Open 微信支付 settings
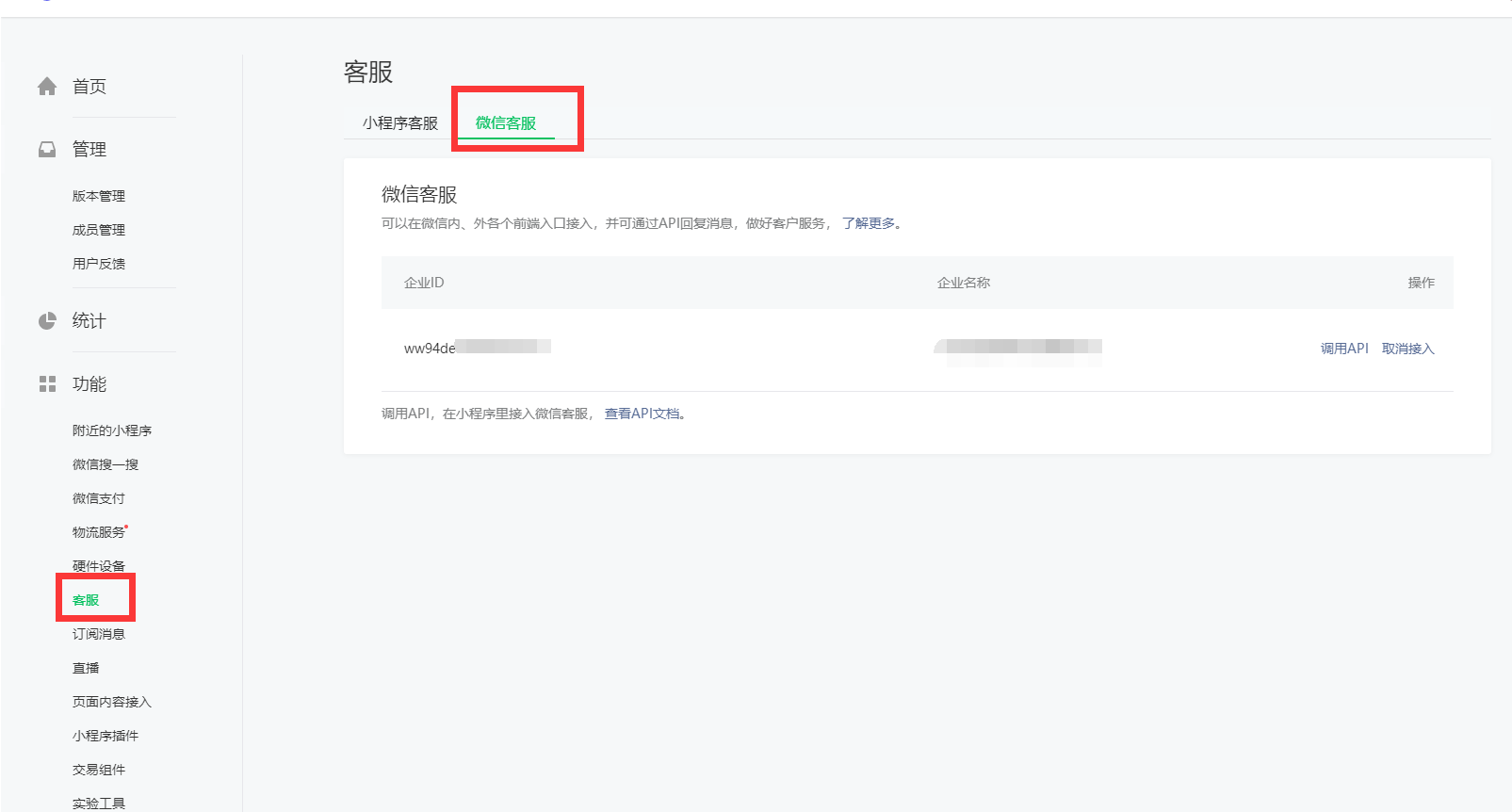 coord(99,498)
